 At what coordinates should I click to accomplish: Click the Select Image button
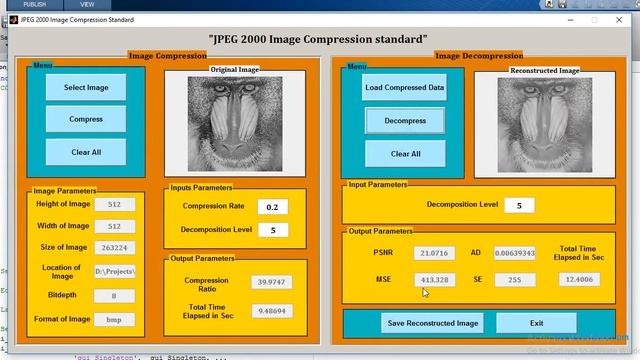click(86, 87)
